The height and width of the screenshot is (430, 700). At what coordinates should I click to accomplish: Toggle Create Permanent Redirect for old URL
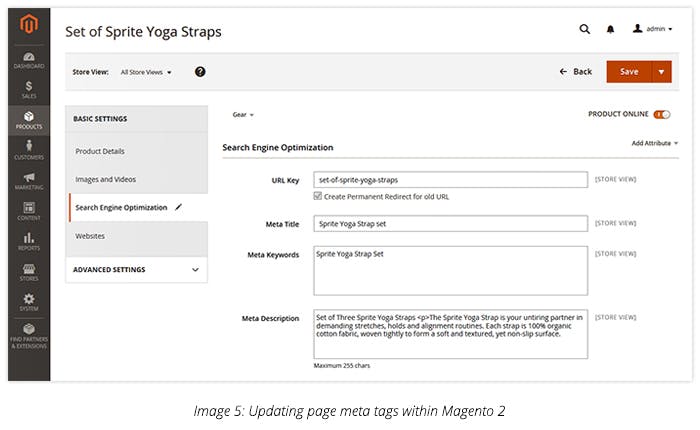[317, 196]
